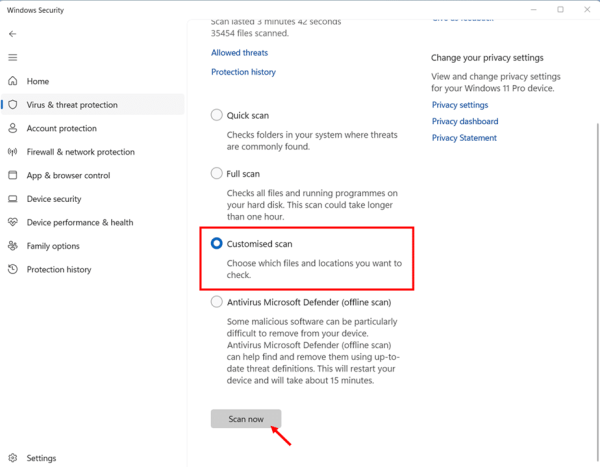Select Microsoft Defender offline scan radio button
The height and width of the screenshot is (467, 600).
(x=217, y=302)
